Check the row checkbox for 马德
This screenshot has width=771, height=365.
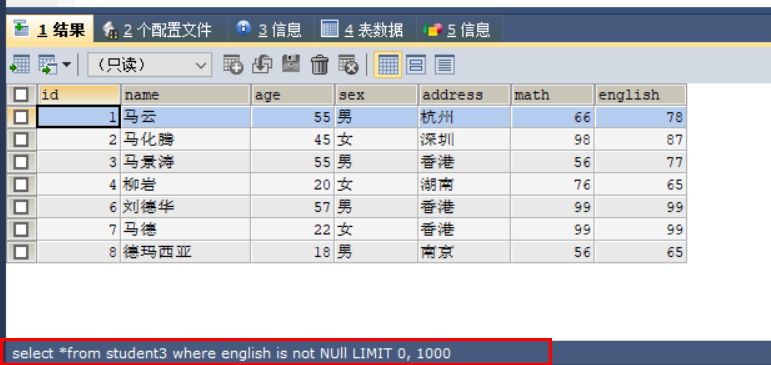click(x=21, y=230)
